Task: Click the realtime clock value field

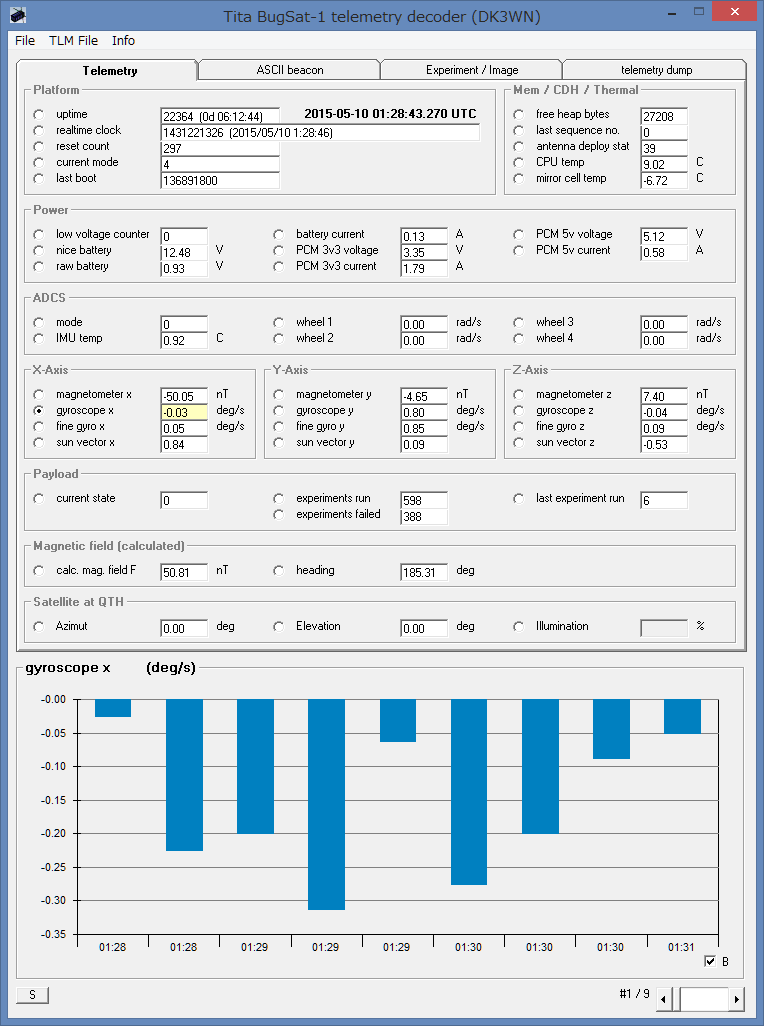Action: coord(320,133)
